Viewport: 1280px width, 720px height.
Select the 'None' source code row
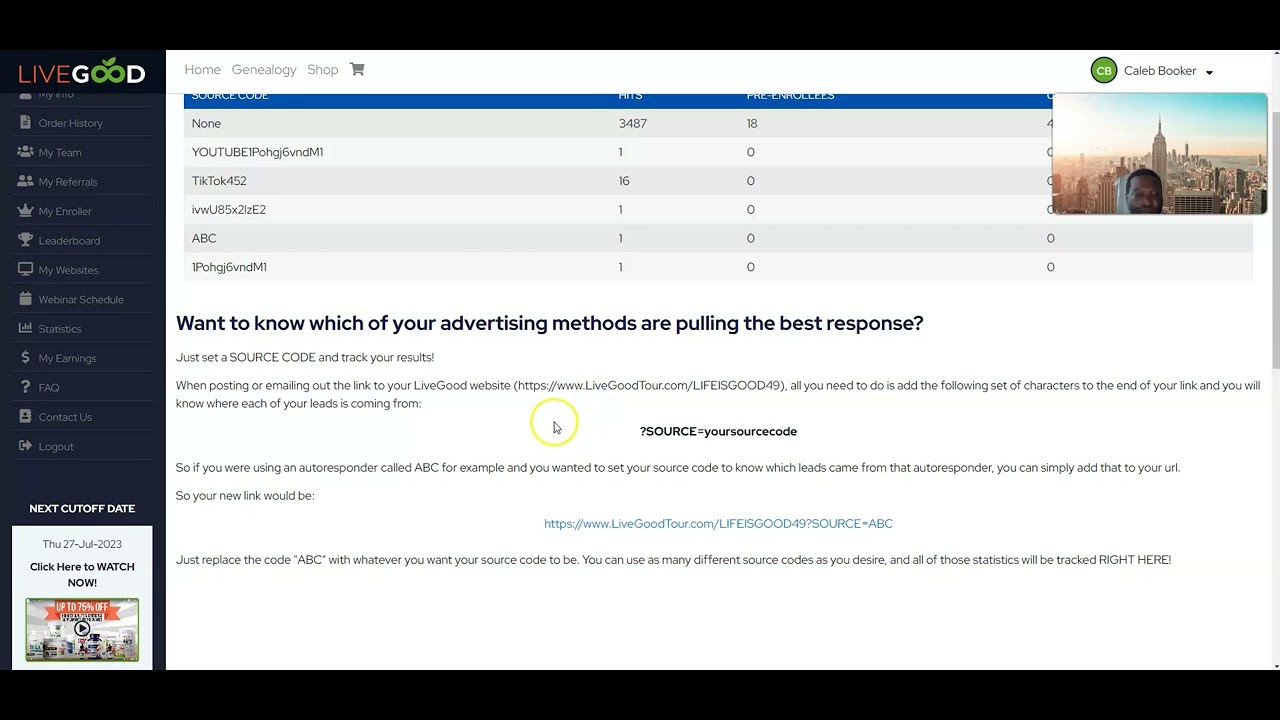tap(718, 123)
